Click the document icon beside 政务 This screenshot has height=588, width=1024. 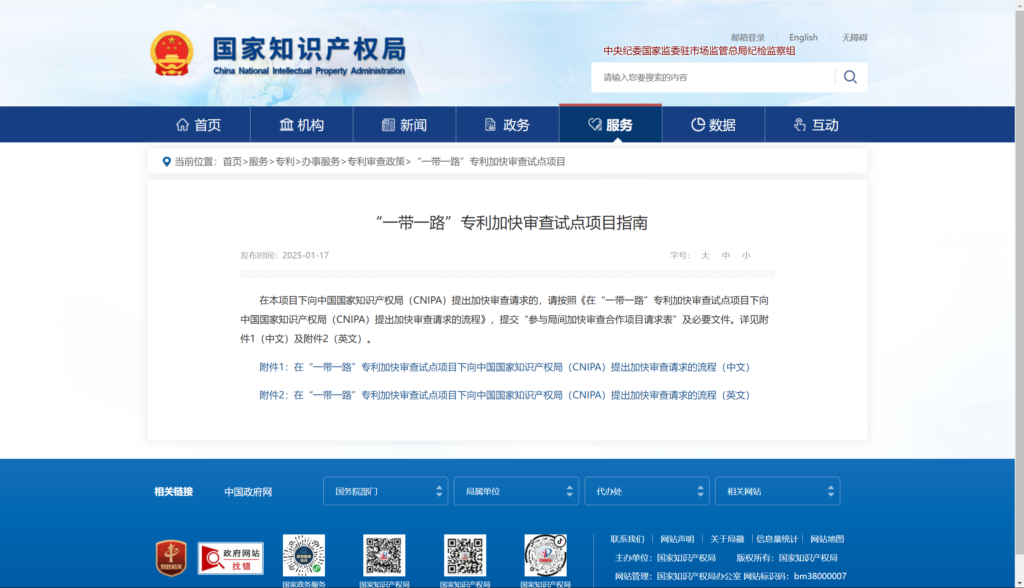tap(490, 125)
